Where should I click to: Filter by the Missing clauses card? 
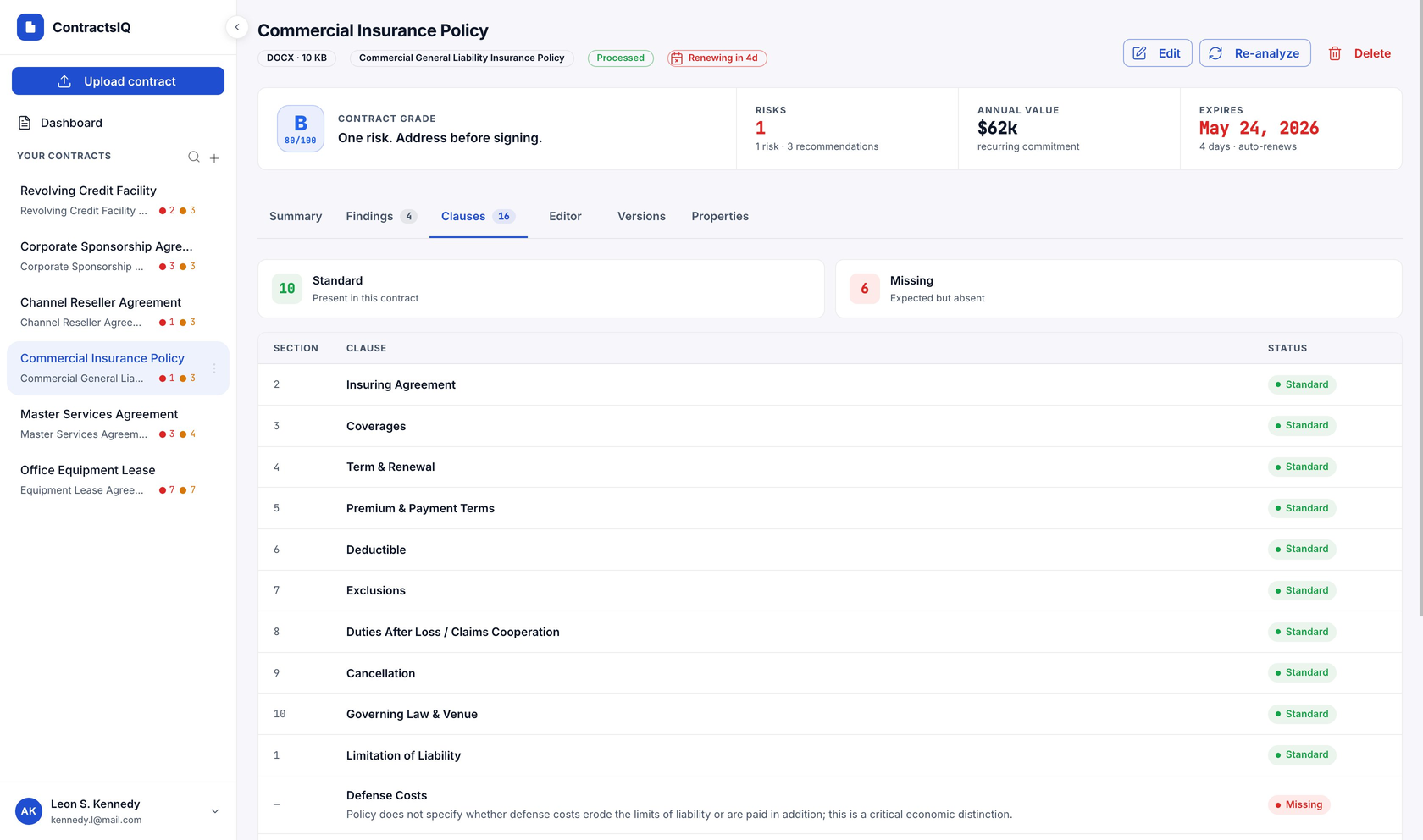(1118, 289)
